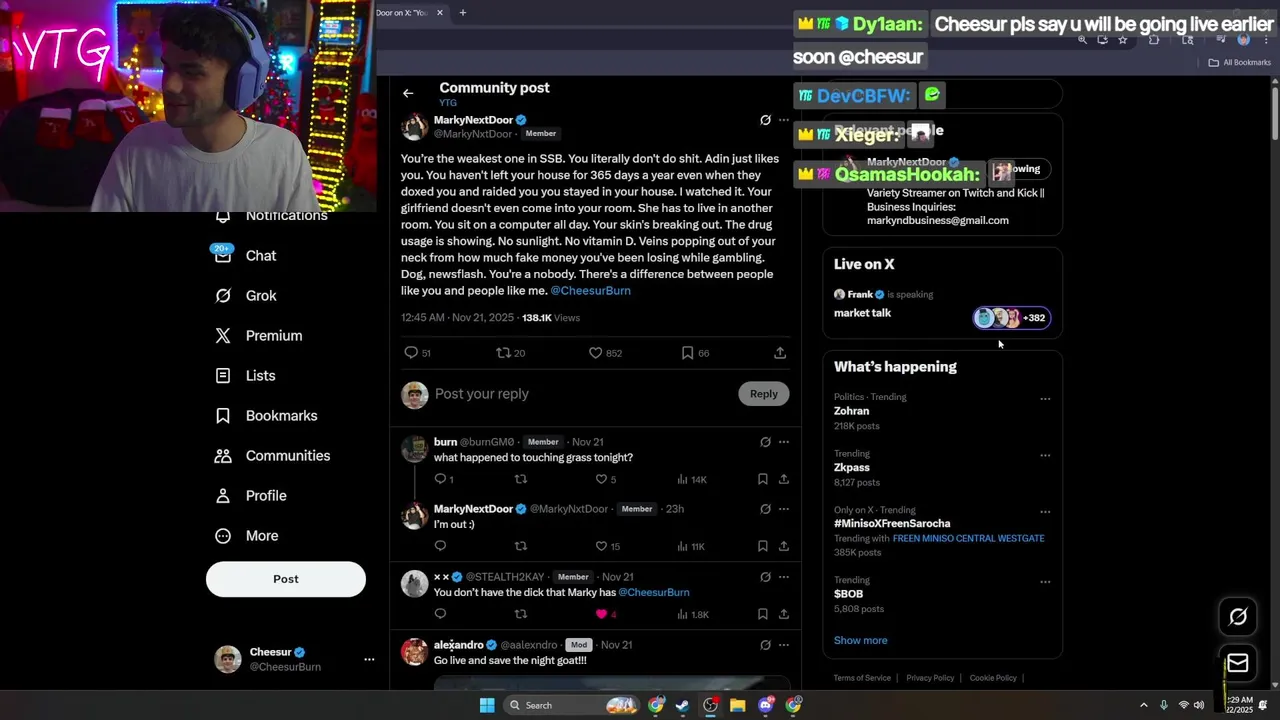This screenshot has width=1280, height=720.
Task: Open the $BOB trending topic
Action: coord(849,594)
